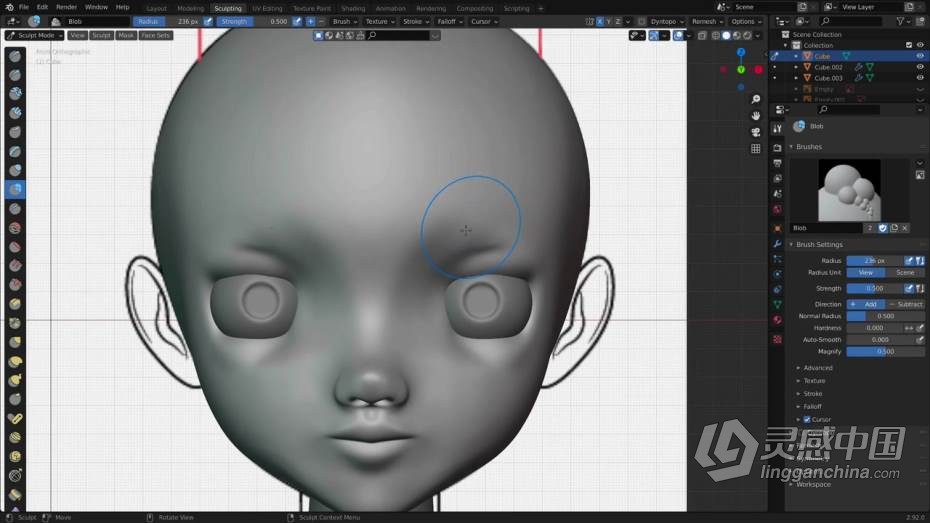930x523 pixels.
Task: Switch to the UV Editing workspace tab
Action: (x=267, y=8)
